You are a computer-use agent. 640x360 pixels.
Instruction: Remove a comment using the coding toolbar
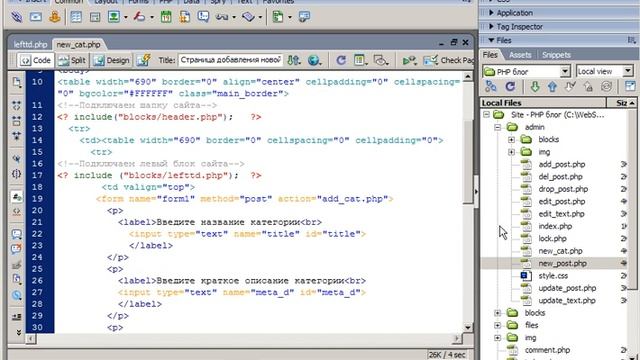(17, 249)
